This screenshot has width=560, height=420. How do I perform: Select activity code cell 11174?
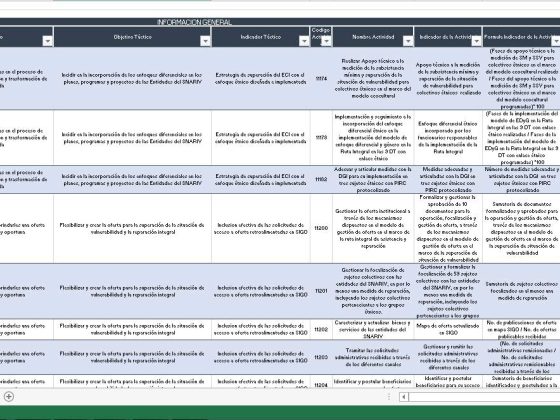pyautogui.click(x=321, y=79)
